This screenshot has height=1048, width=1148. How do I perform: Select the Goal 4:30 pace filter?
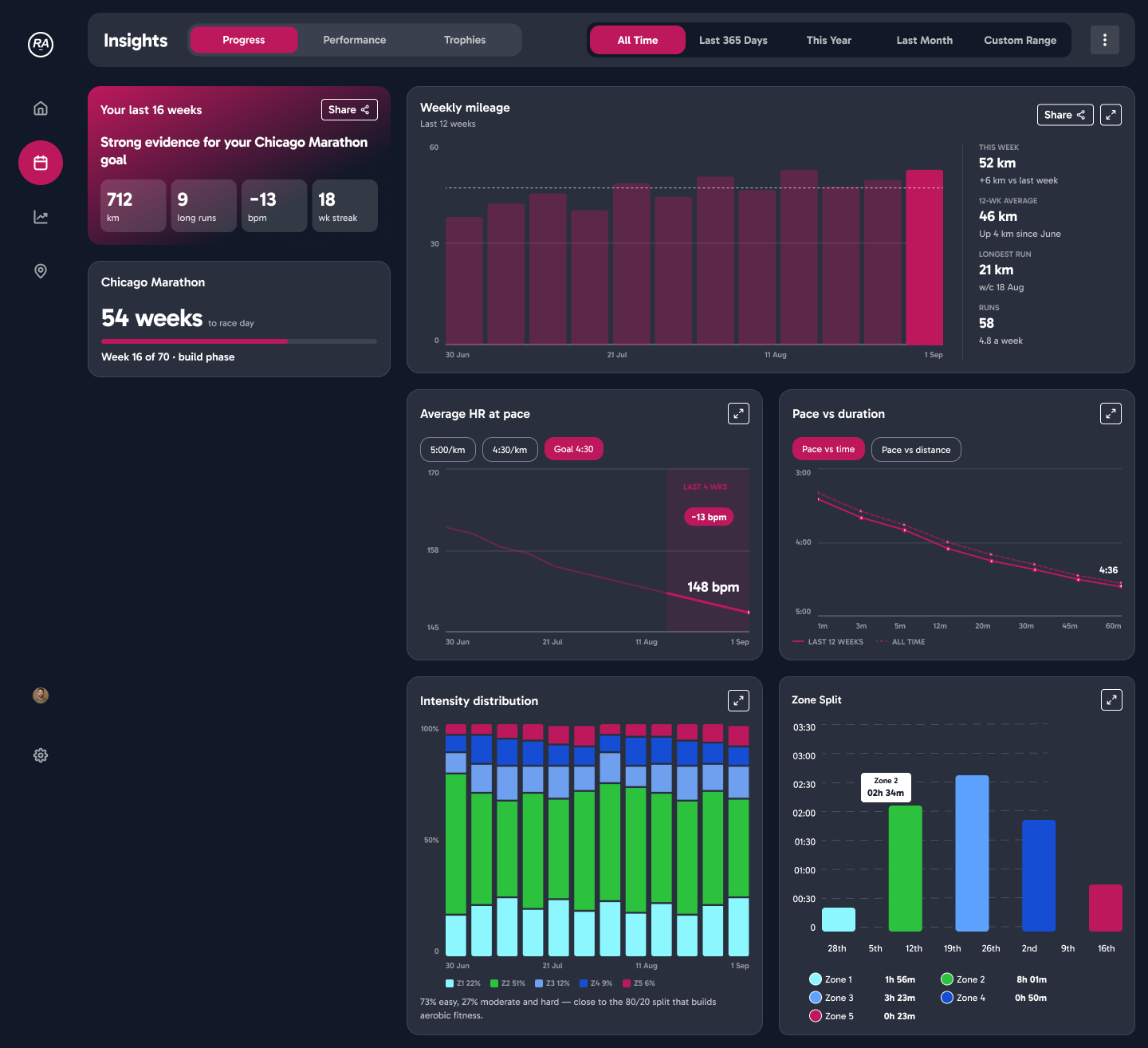point(574,449)
